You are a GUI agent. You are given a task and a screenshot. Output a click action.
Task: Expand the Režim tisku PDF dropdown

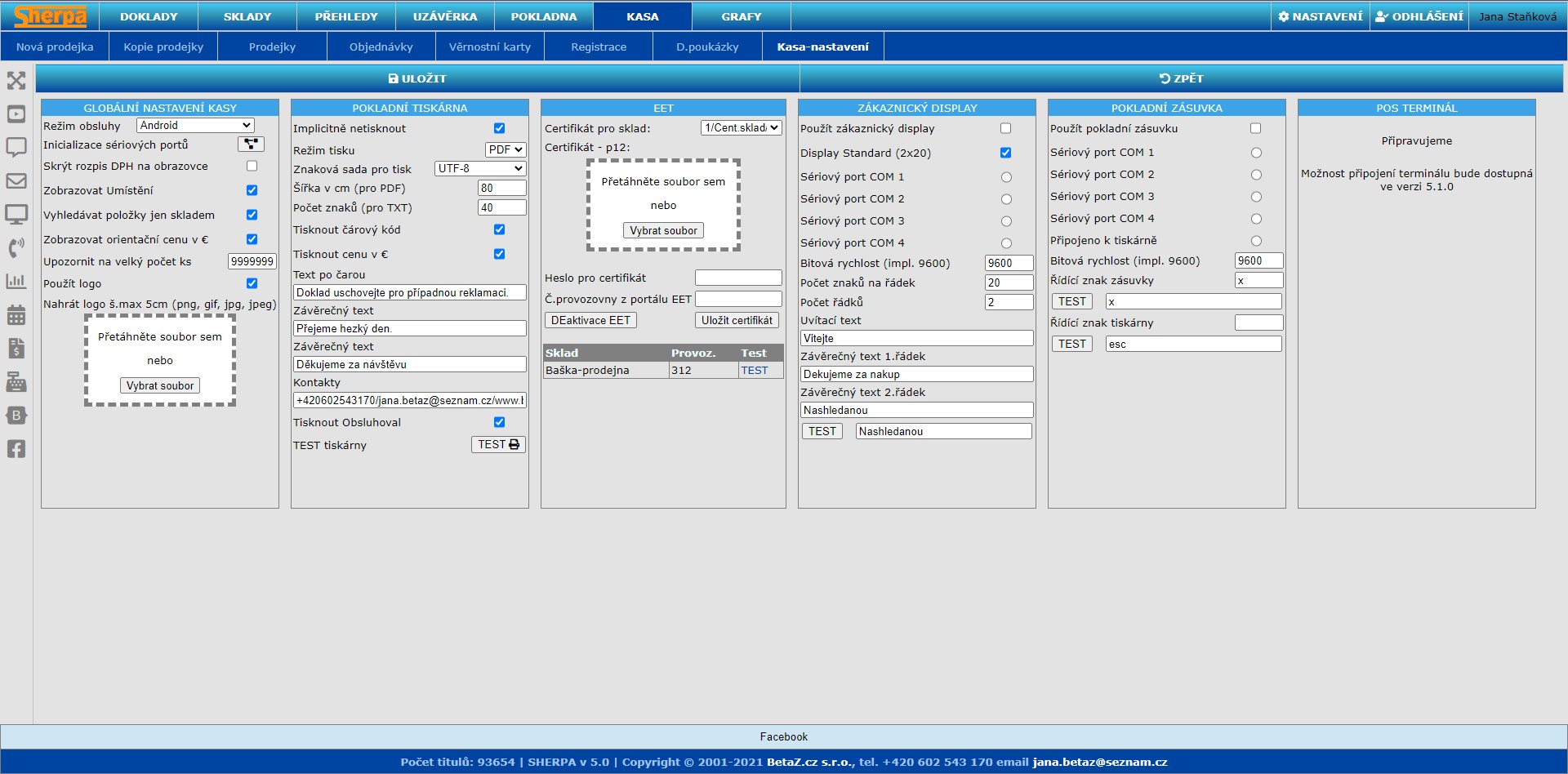[x=506, y=149]
